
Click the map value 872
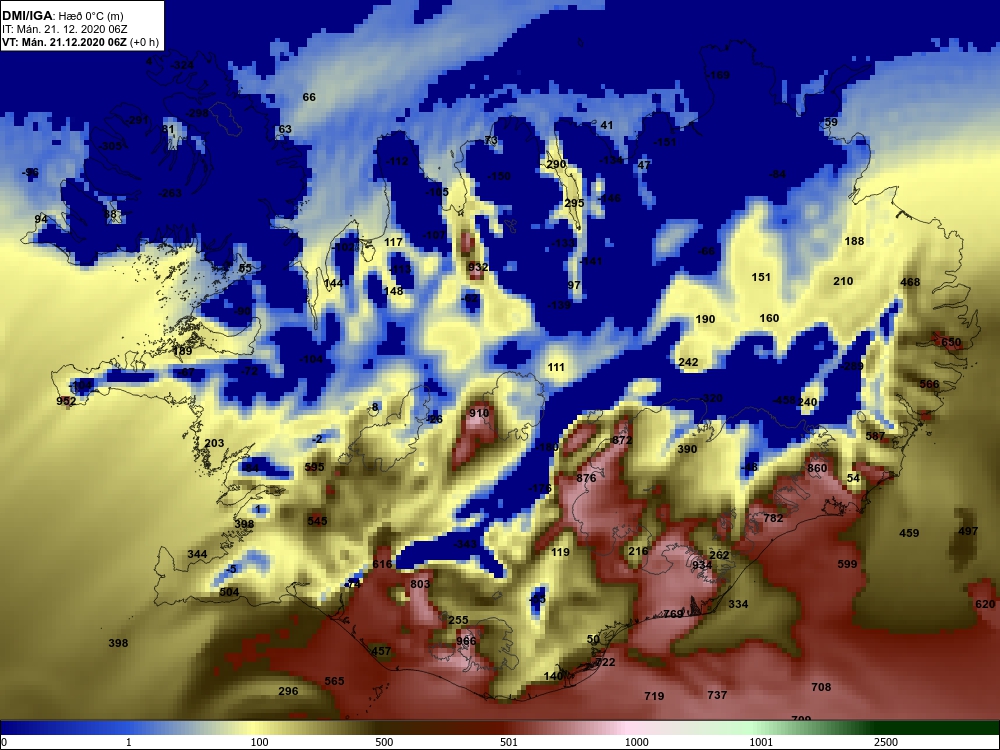[622, 440]
